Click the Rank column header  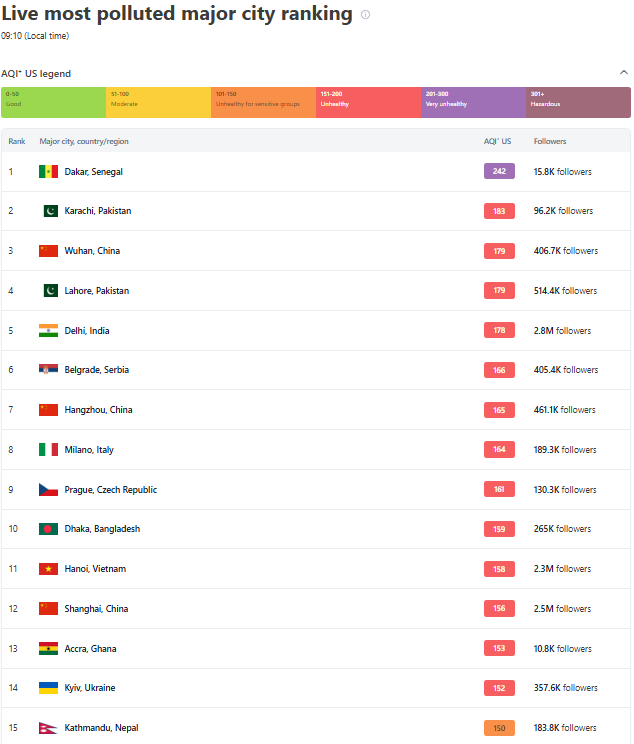(17, 142)
